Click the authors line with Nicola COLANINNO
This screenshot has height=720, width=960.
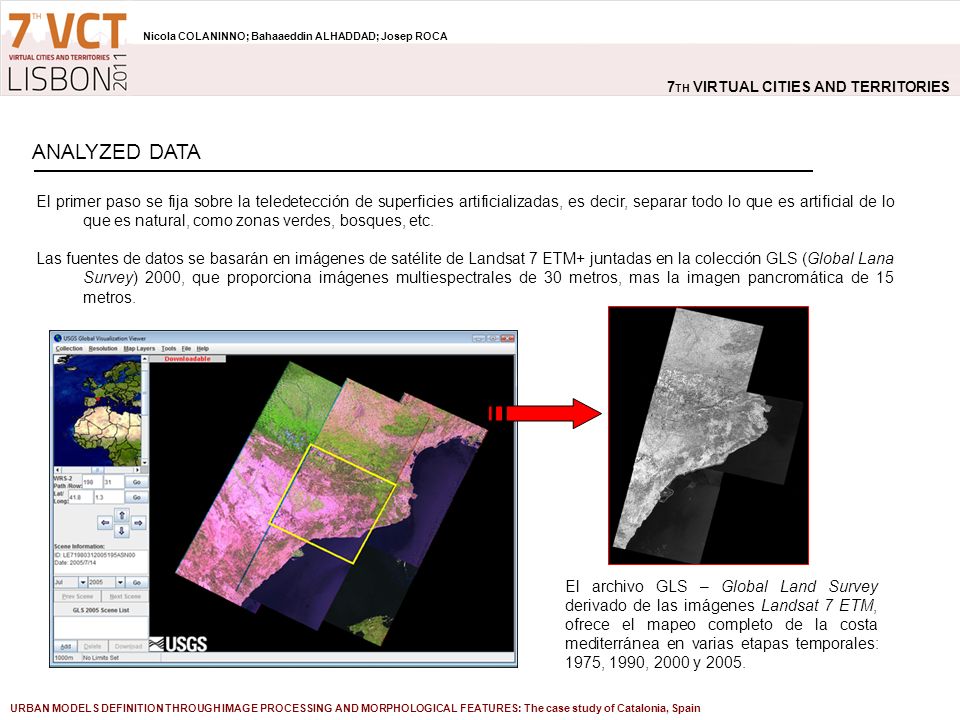point(295,36)
